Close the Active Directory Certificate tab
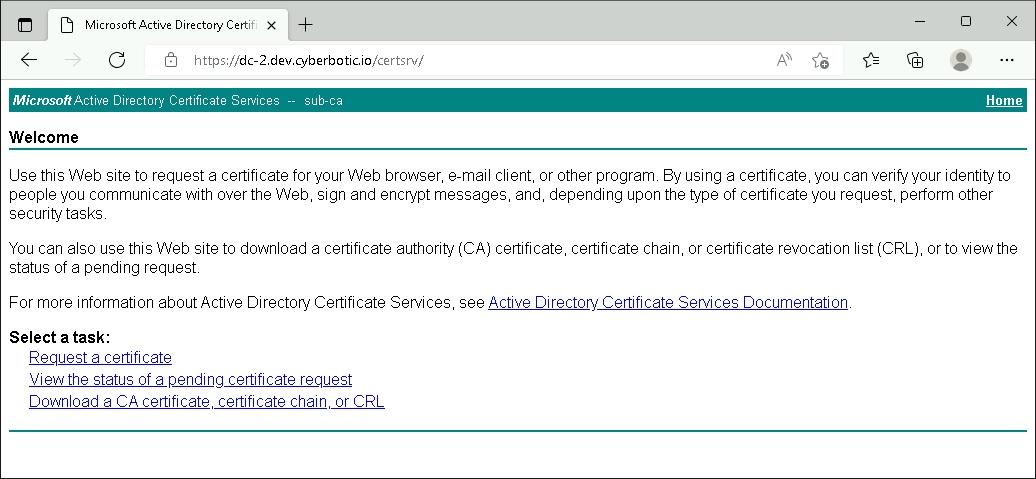 (x=270, y=24)
